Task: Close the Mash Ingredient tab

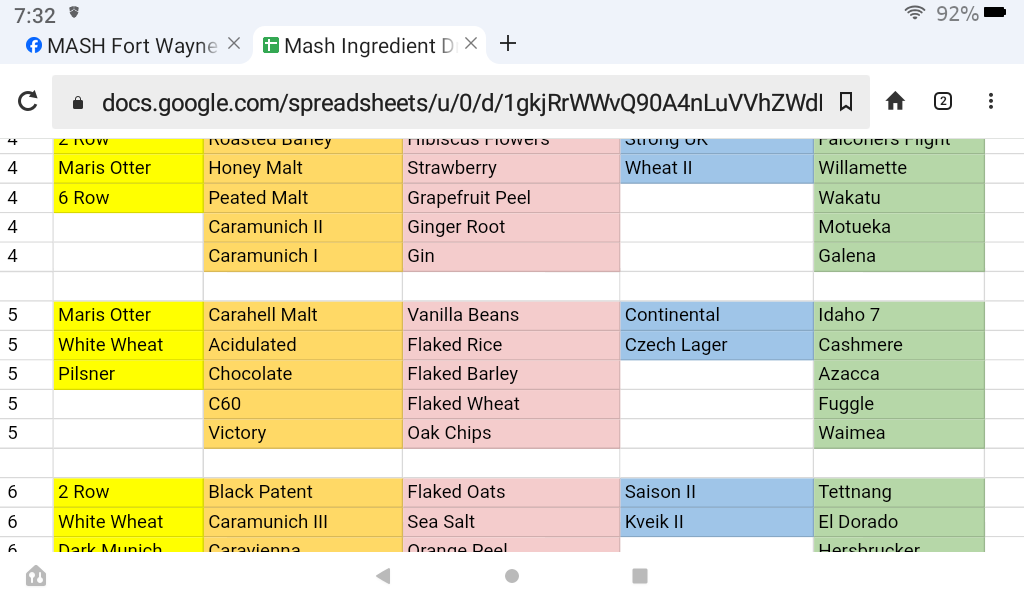Action: [x=470, y=44]
